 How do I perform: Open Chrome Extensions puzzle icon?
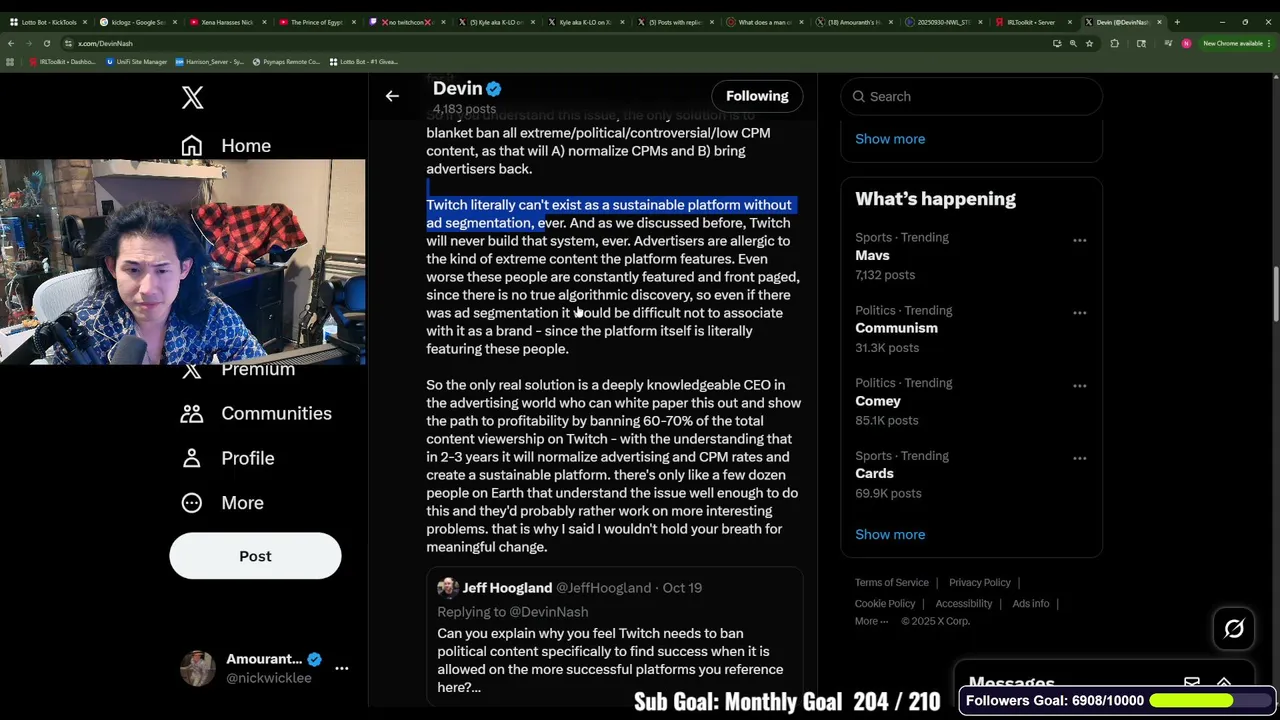pyautogui.click(x=1115, y=43)
